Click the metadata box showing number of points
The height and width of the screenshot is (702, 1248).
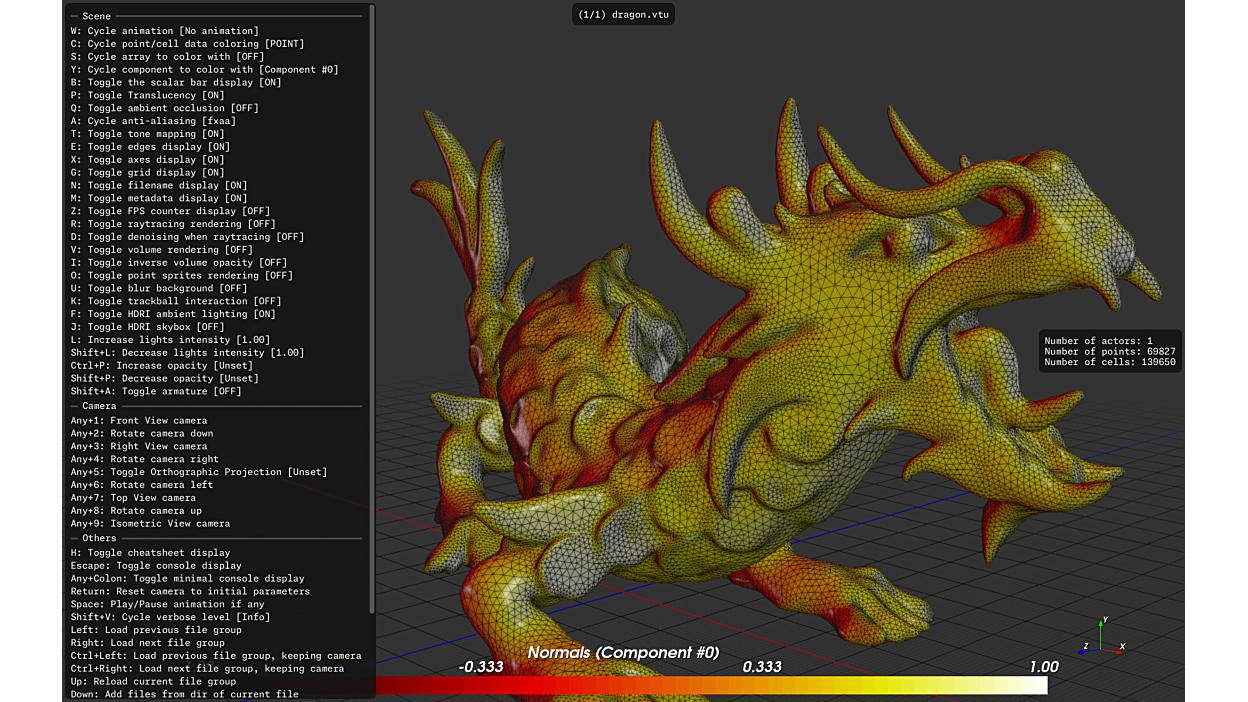1109,351
